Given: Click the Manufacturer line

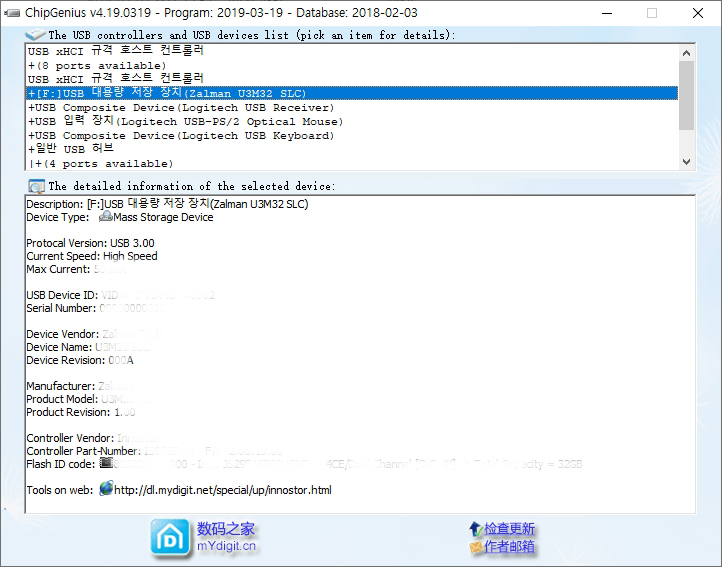Looking at the screenshot, I should (80, 386).
